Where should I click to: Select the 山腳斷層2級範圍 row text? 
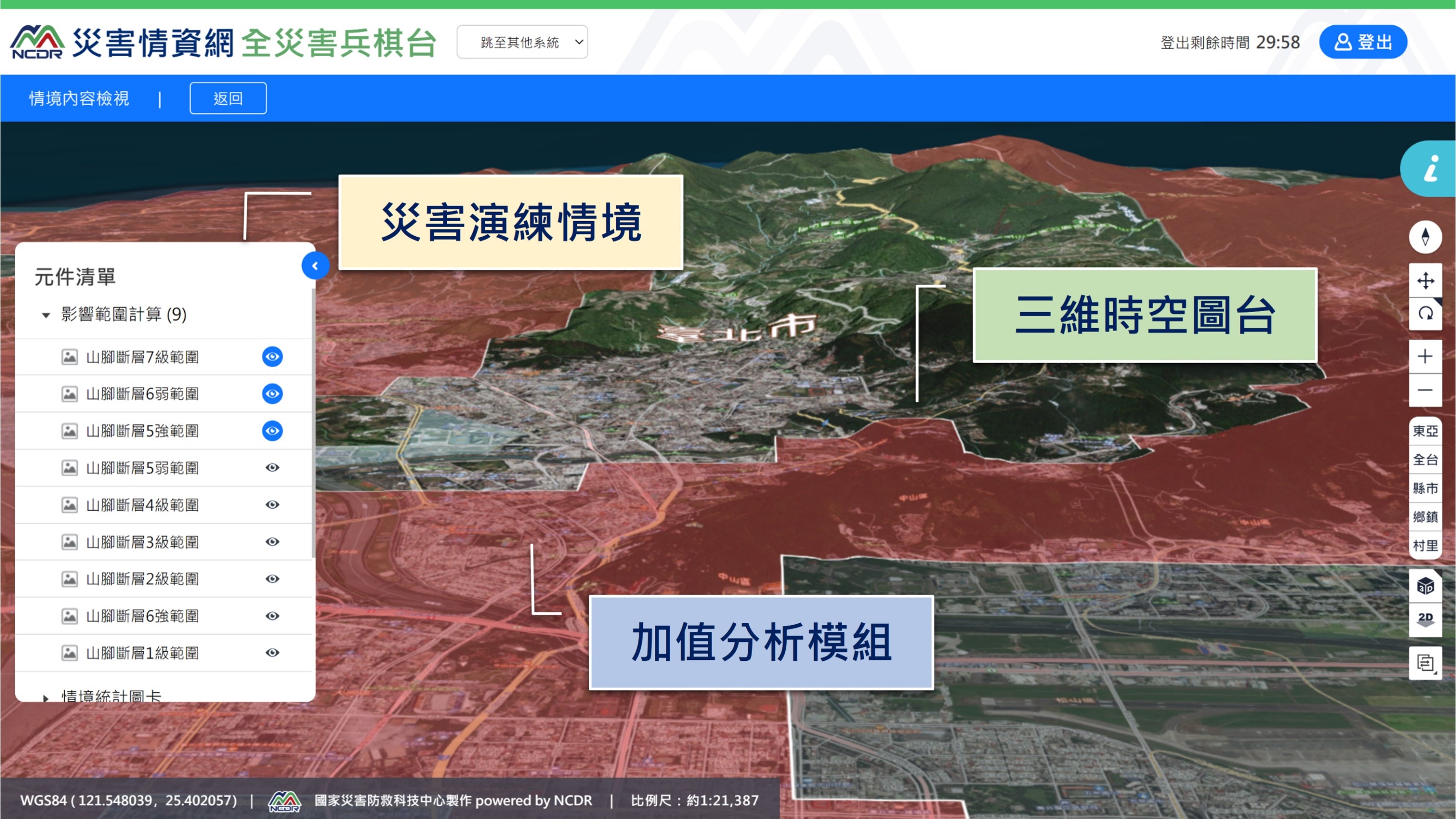tap(142, 579)
